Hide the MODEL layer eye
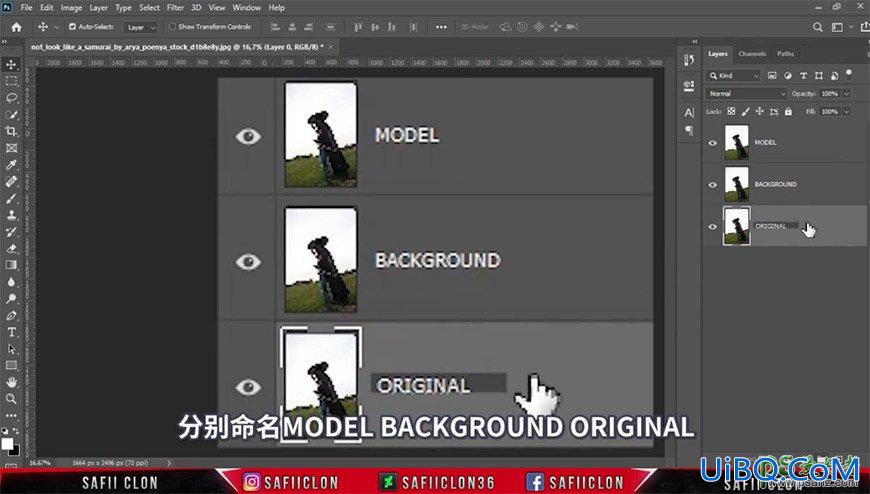Viewport: 870px width, 494px height. (712, 143)
